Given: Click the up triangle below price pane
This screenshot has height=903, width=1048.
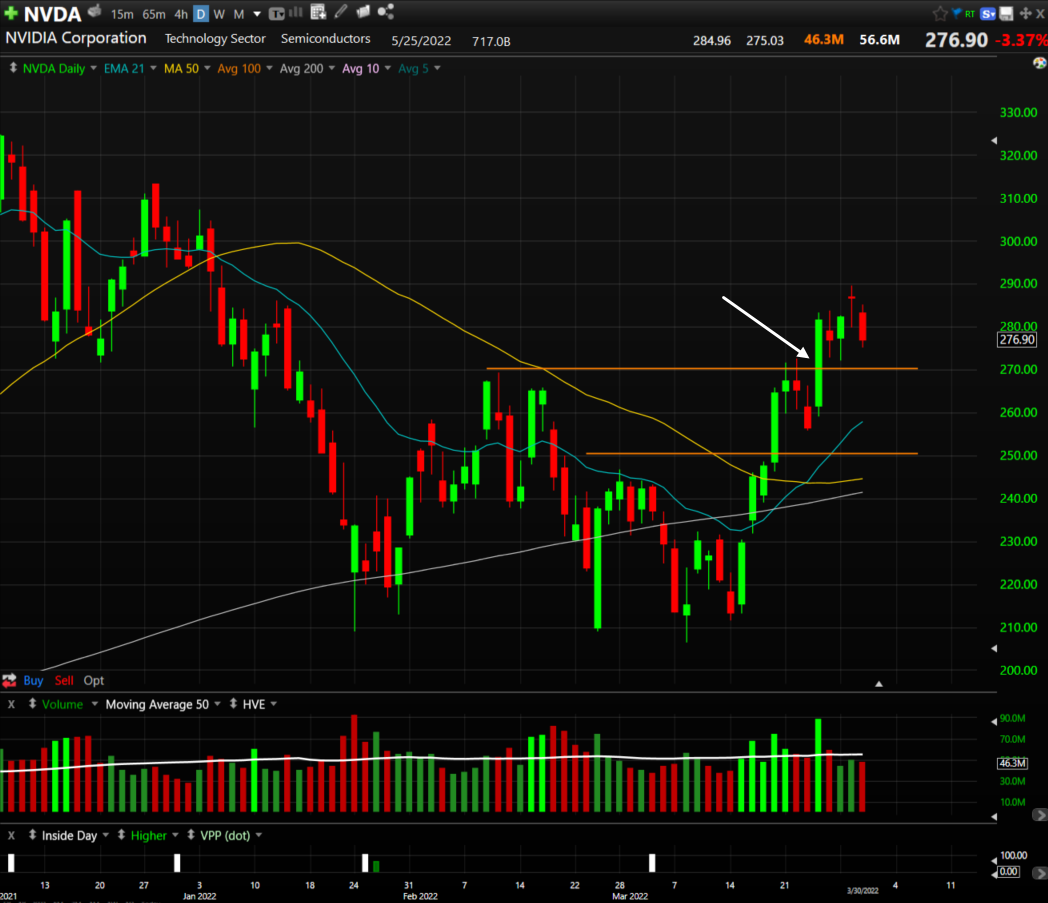Looking at the screenshot, I should (x=879, y=684).
